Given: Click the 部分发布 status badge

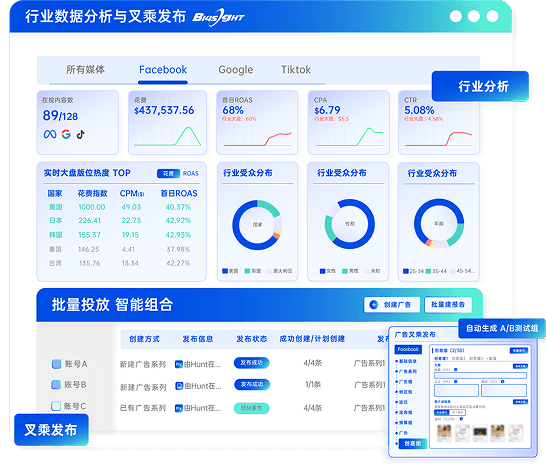Looking at the screenshot, I should (251, 408).
